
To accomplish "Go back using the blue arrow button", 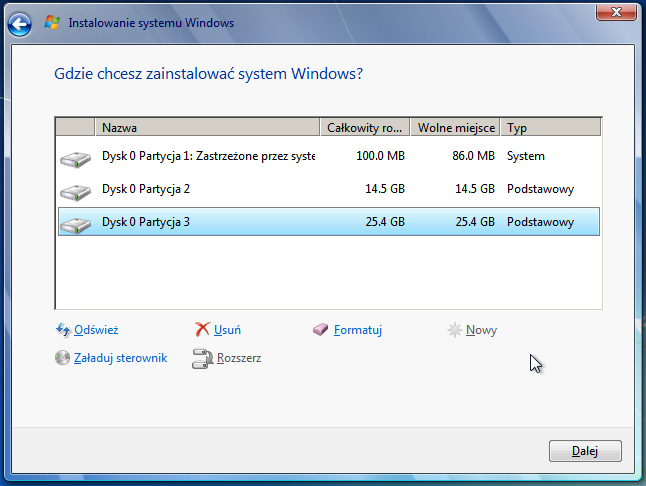I will (19, 24).
